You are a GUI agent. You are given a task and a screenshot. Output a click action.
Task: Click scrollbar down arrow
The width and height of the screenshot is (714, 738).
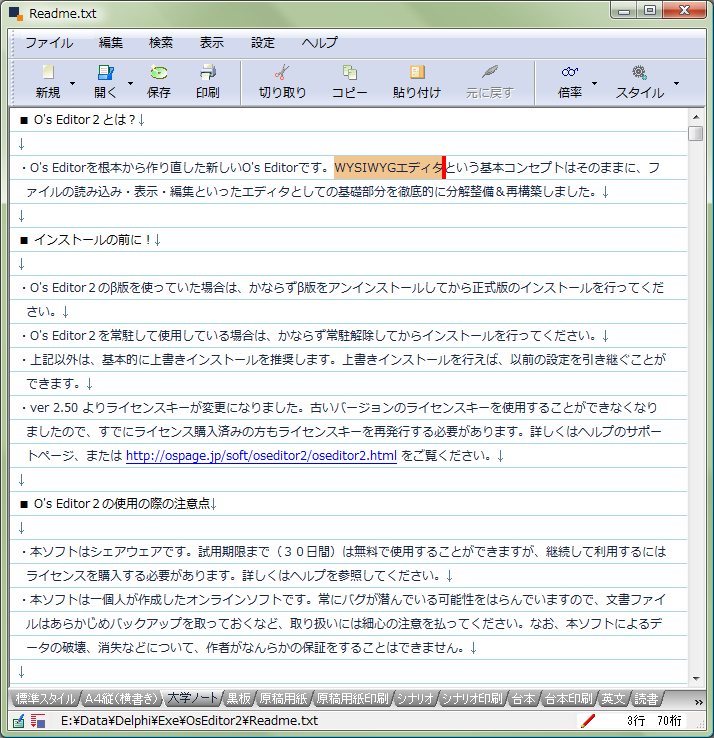(x=696, y=678)
